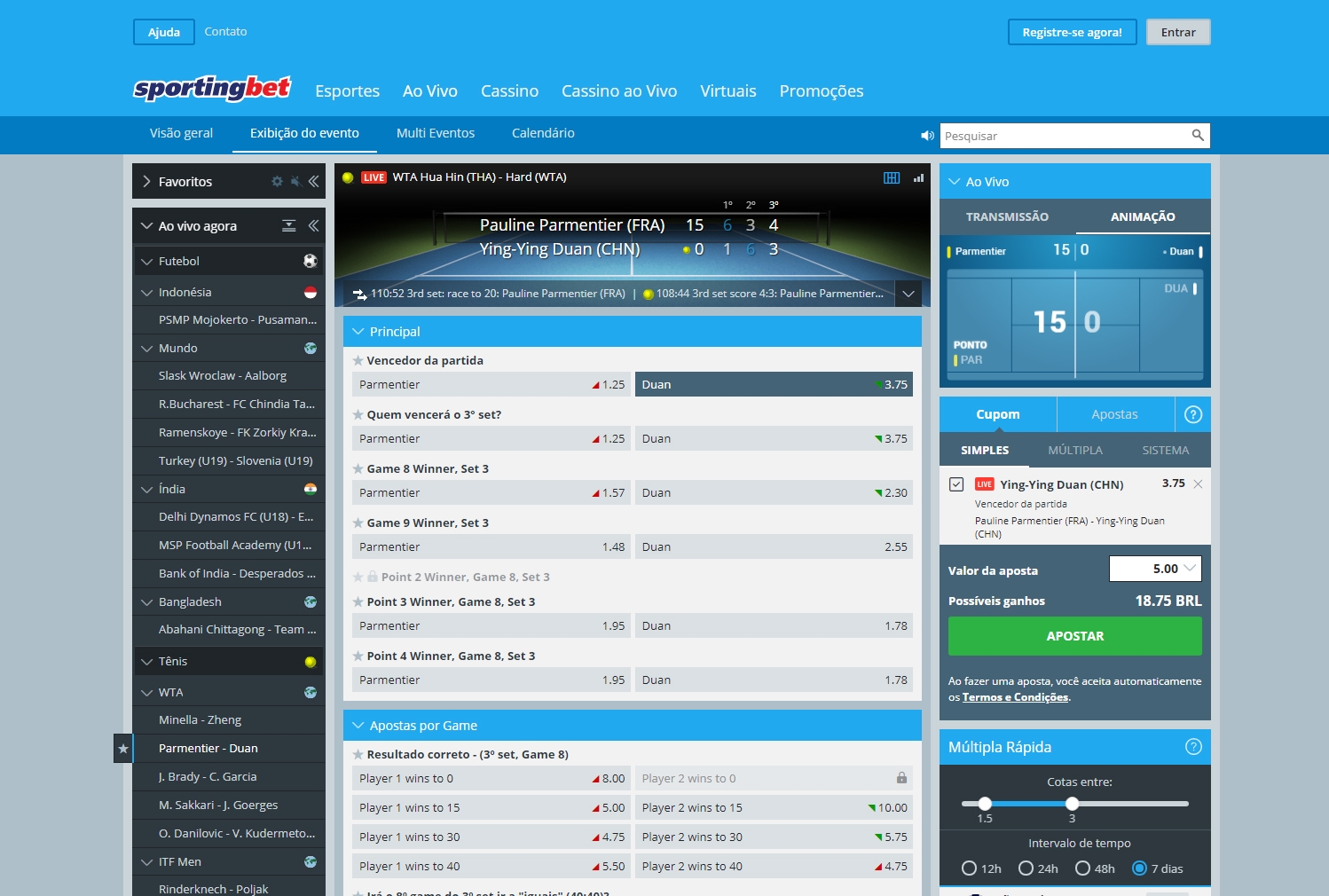
Task: Click the Ajuda button
Action: [164, 32]
